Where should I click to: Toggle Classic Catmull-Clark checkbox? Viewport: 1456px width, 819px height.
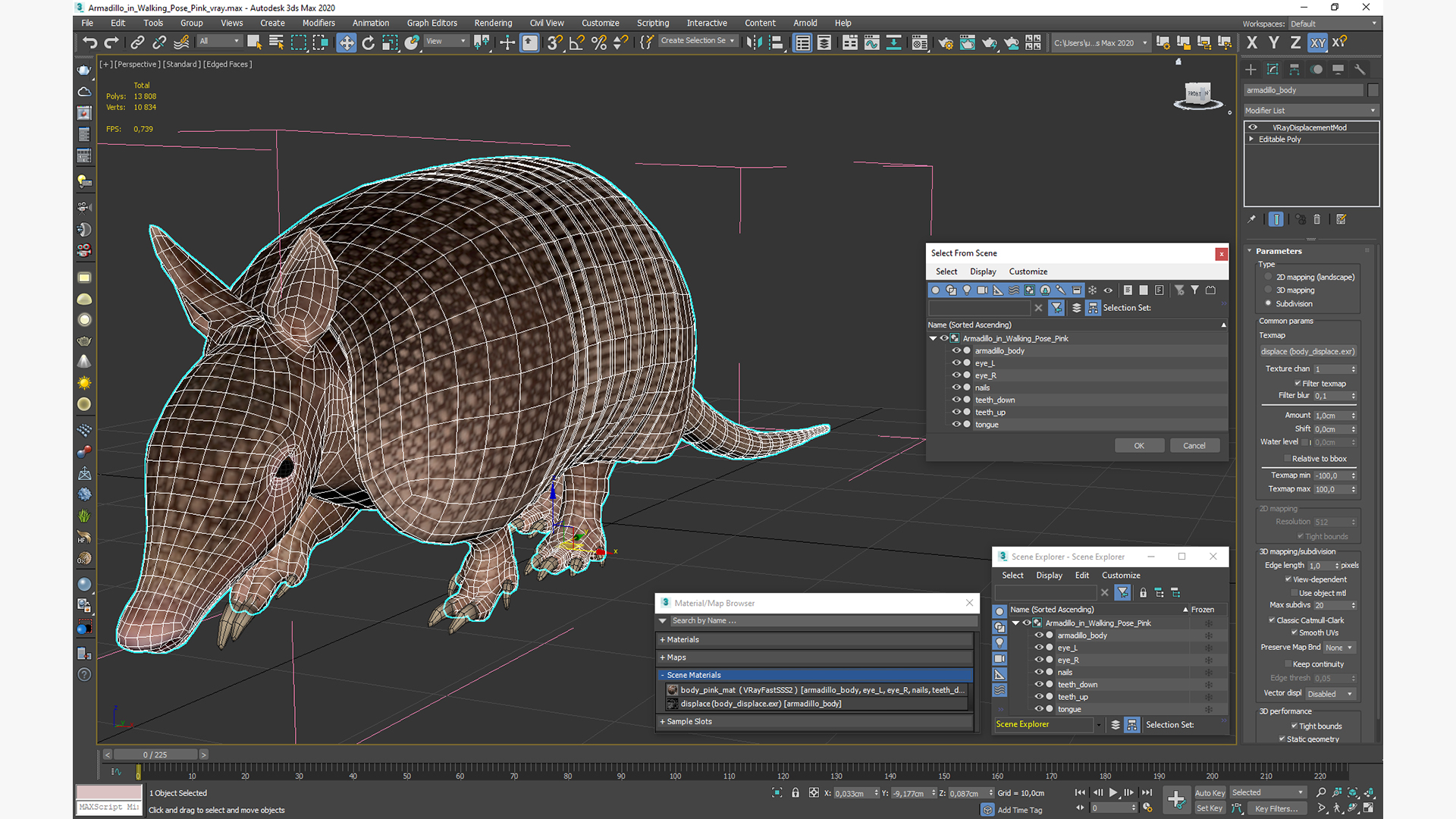1272,620
